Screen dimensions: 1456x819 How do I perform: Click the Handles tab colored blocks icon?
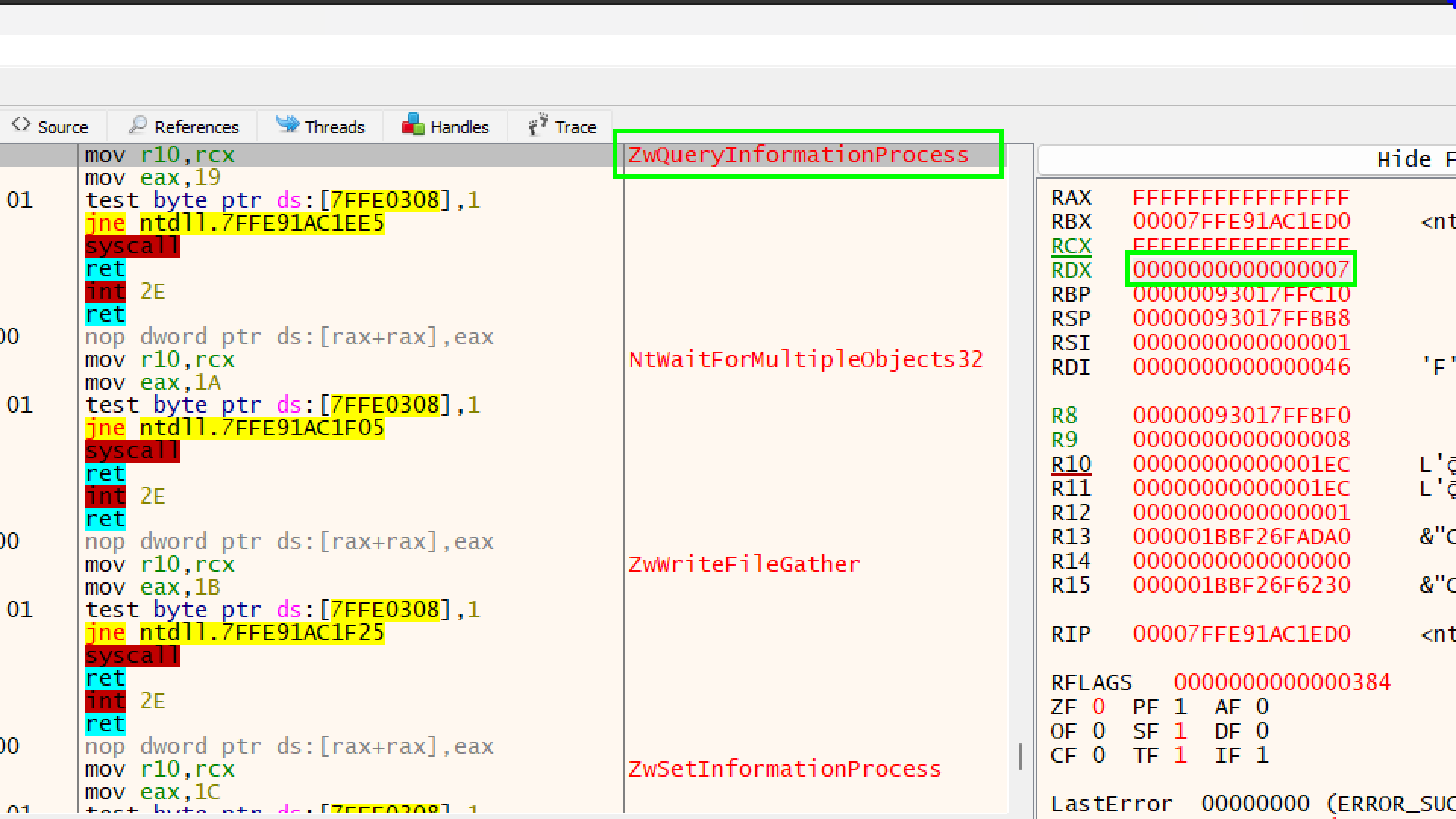pyautogui.click(x=413, y=125)
